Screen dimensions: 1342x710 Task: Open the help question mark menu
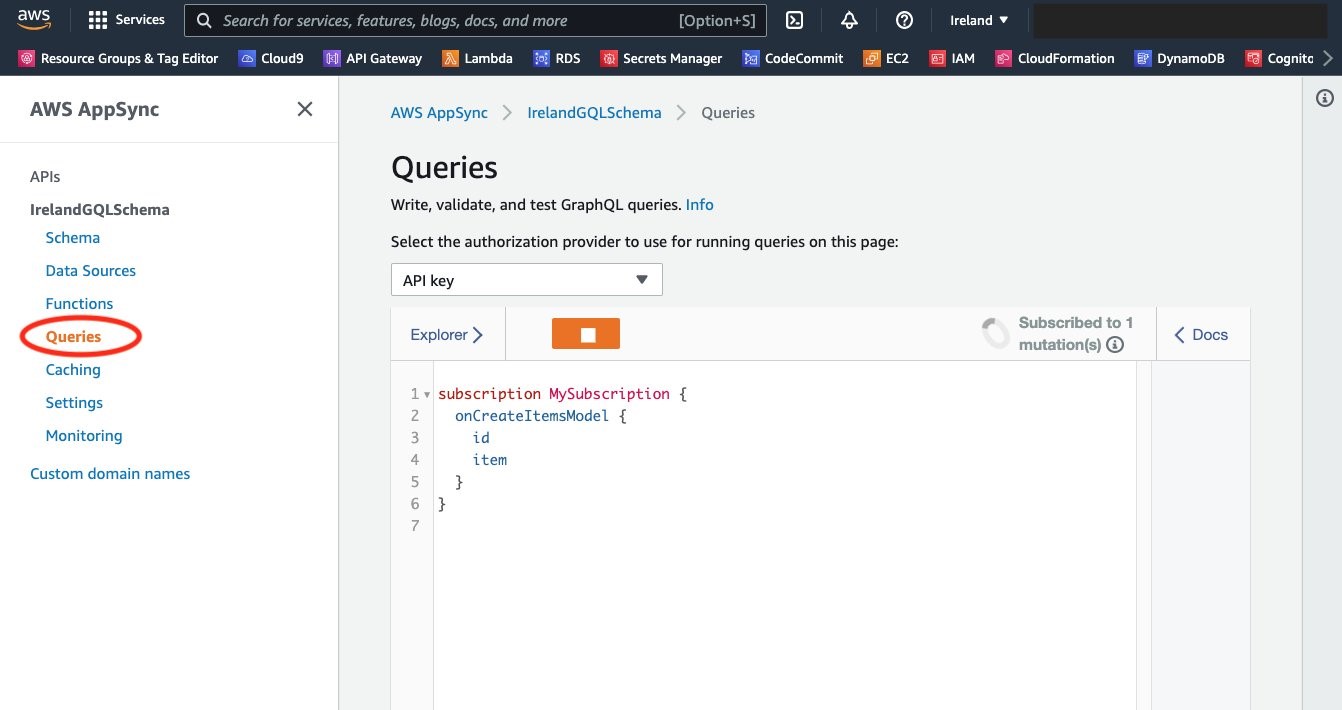[904, 20]
